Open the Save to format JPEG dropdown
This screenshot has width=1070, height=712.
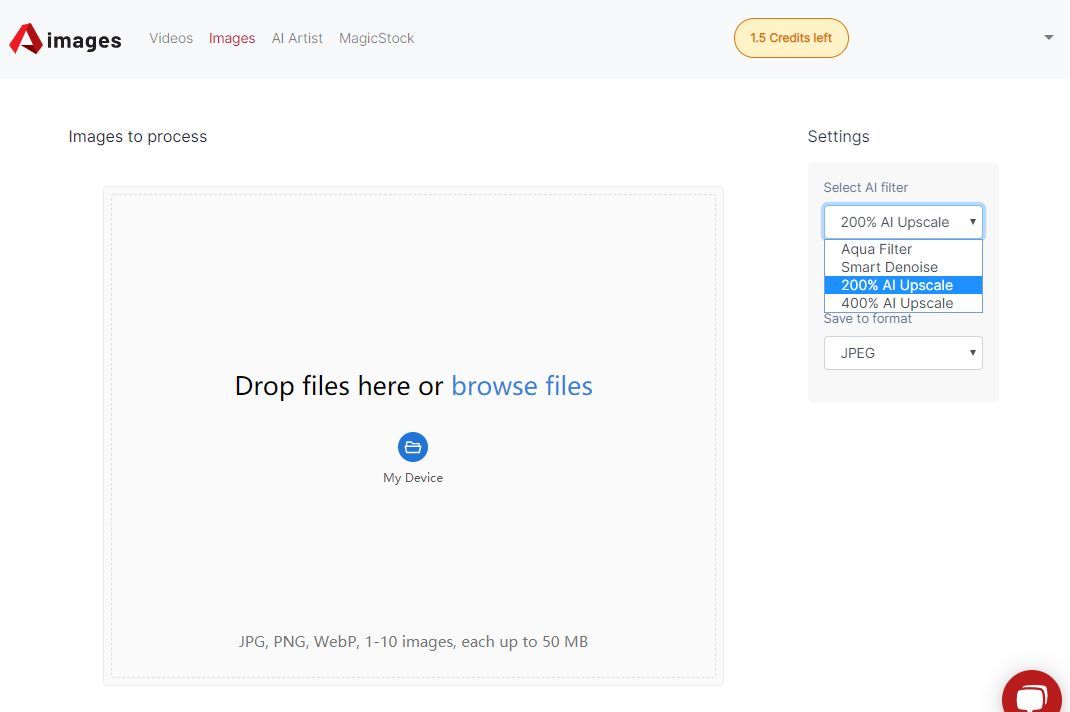(x=903, y=353)
